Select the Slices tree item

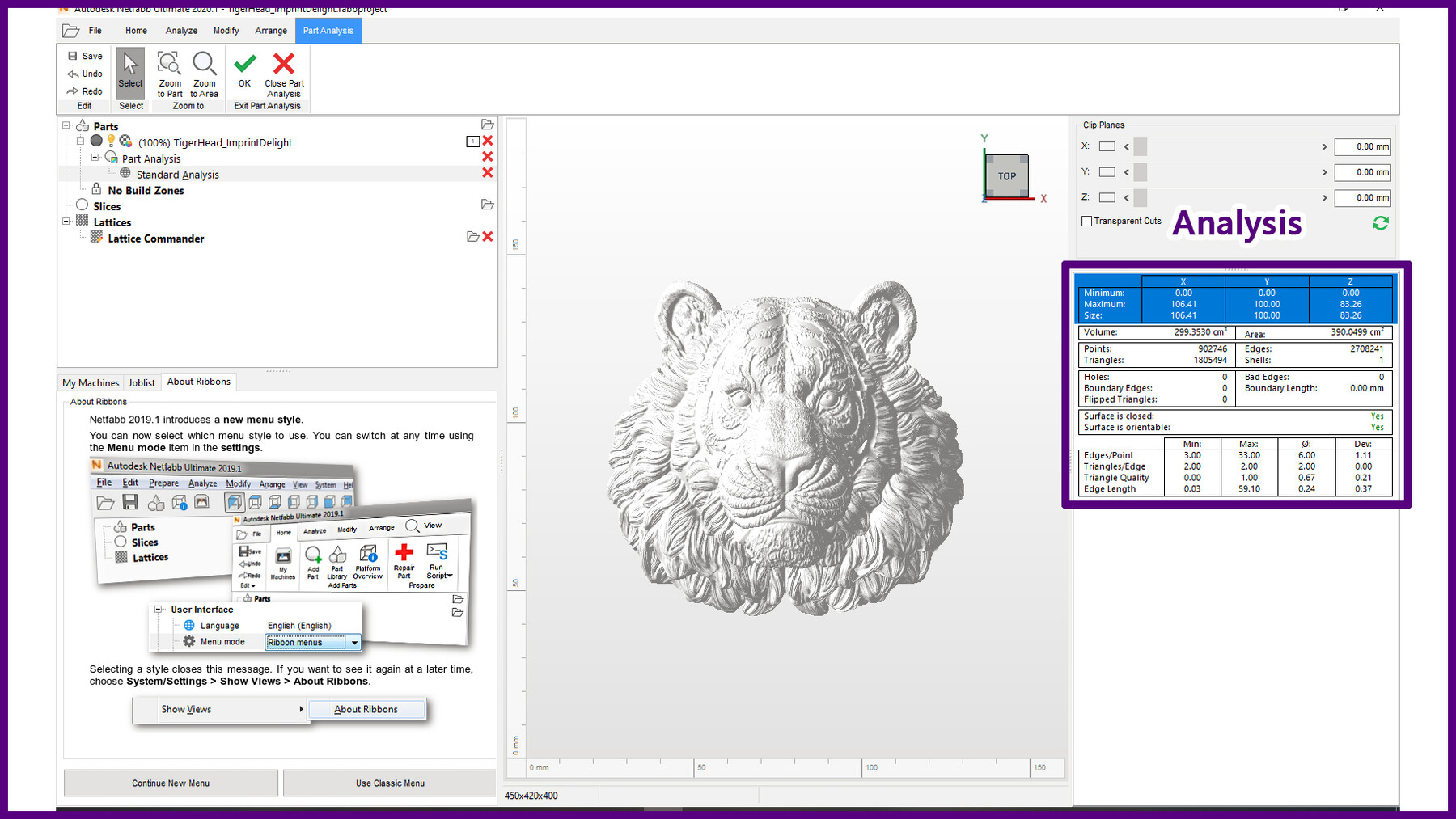107,206
